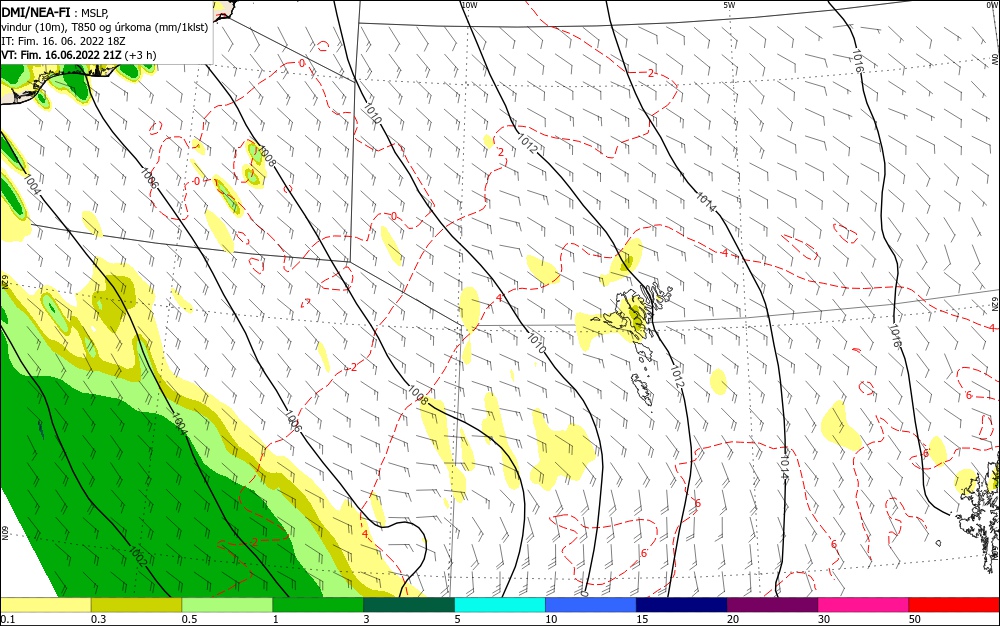Click the '10W' longitude label
This screenshot has height=626, width=1000.
click(469, 5)
